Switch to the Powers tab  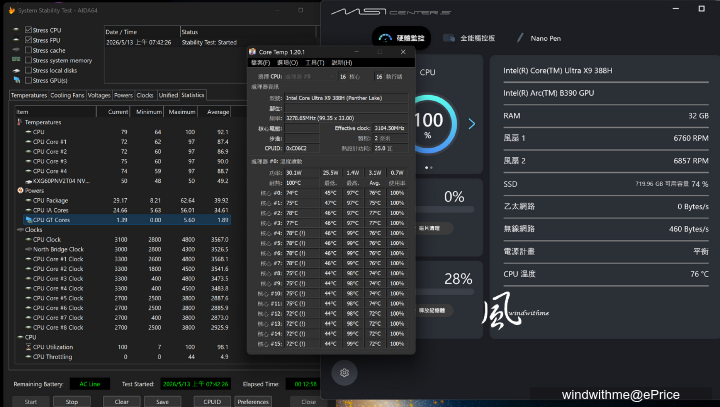point(123,96)
